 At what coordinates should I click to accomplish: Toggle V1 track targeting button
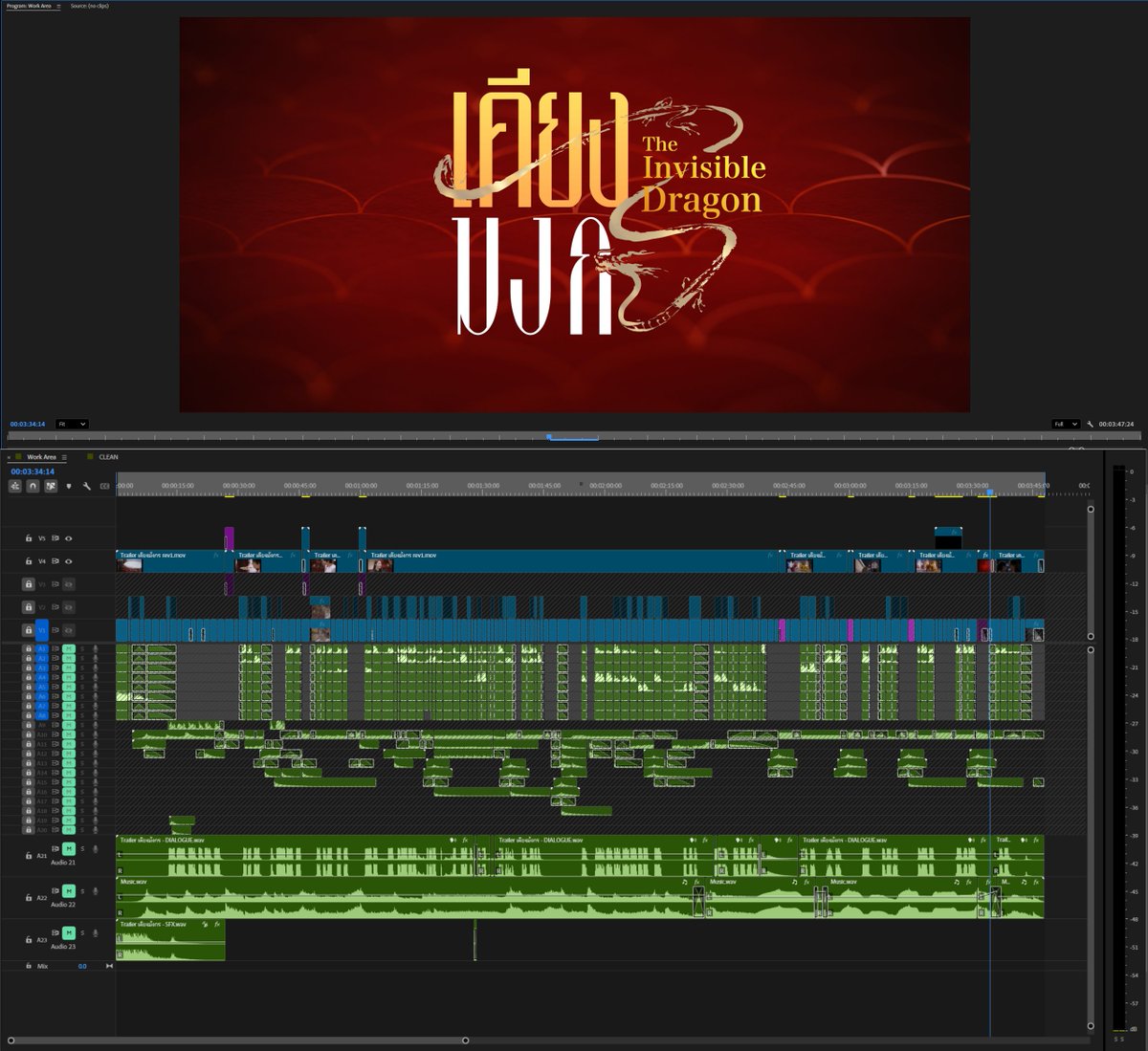[x=42, y=630]
